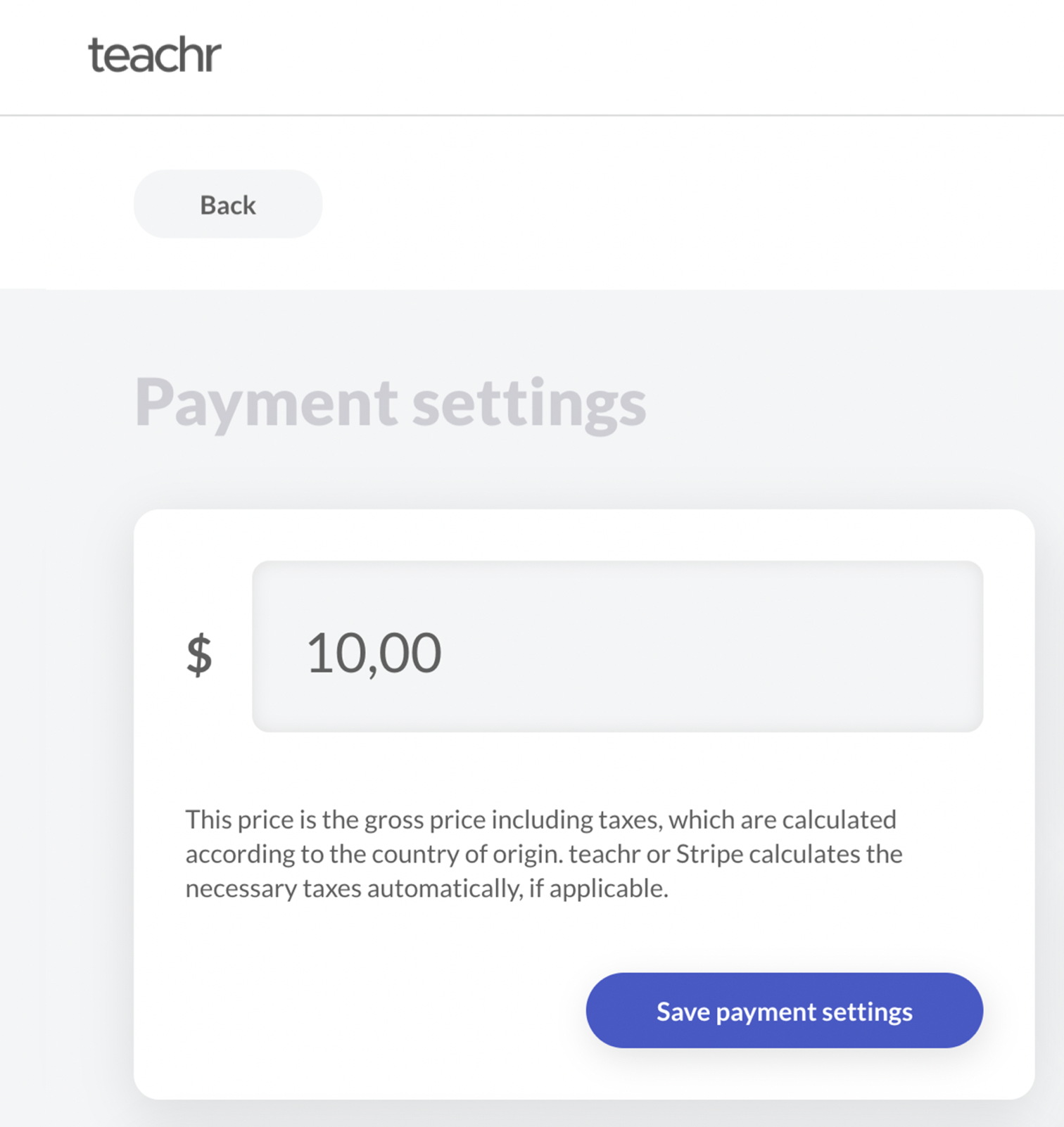The image size is (1064, 1127).
Task: Click the last line ending with if applicable
Action: click(426, 889)
